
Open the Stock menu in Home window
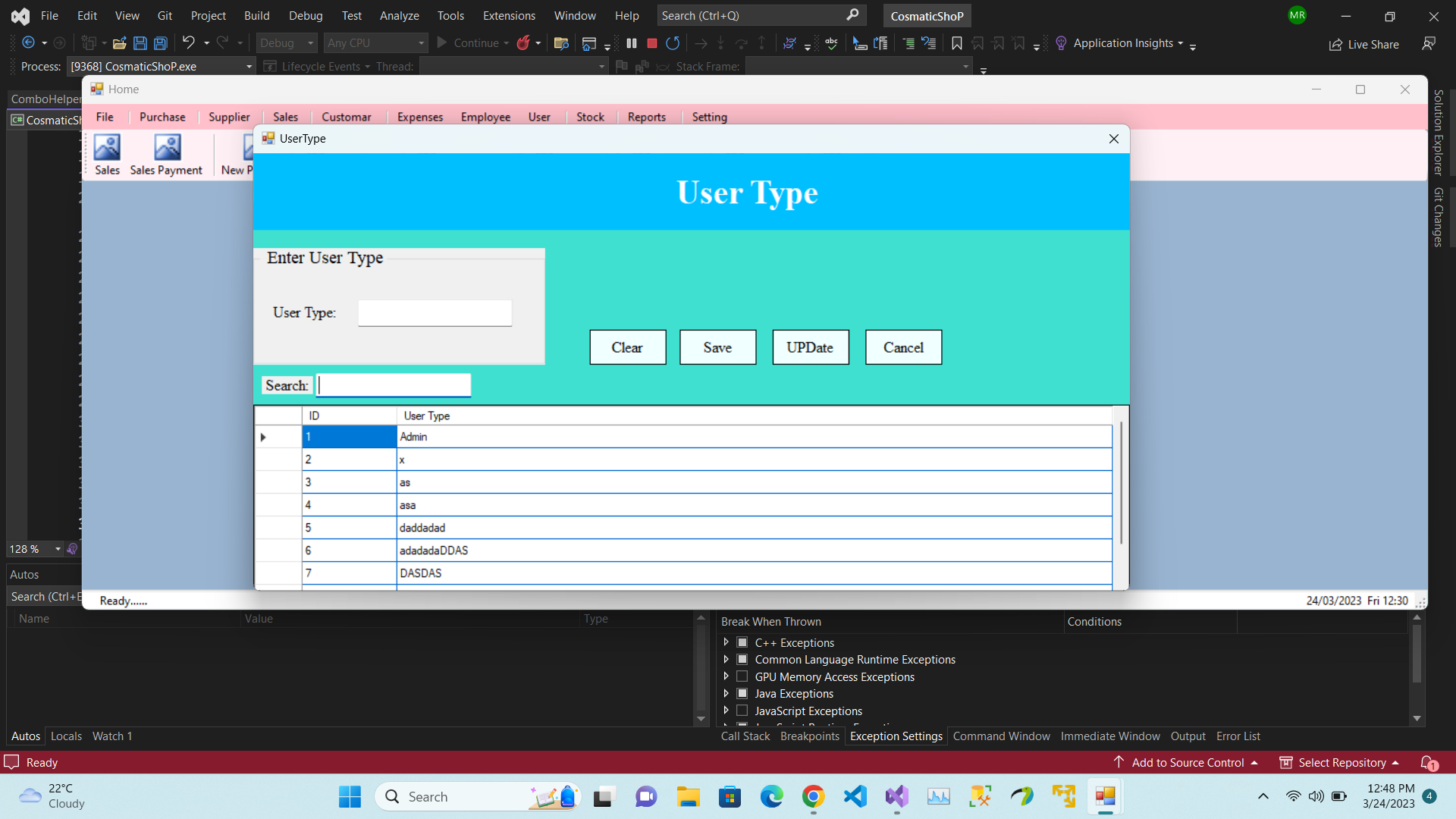(590, 117)
